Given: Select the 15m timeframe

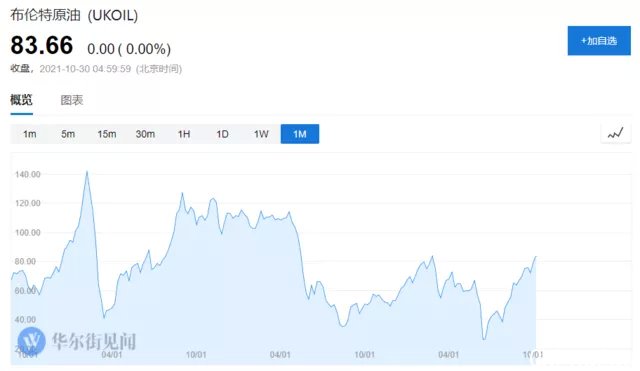Looking at the screenshot, I should [107, 134].
